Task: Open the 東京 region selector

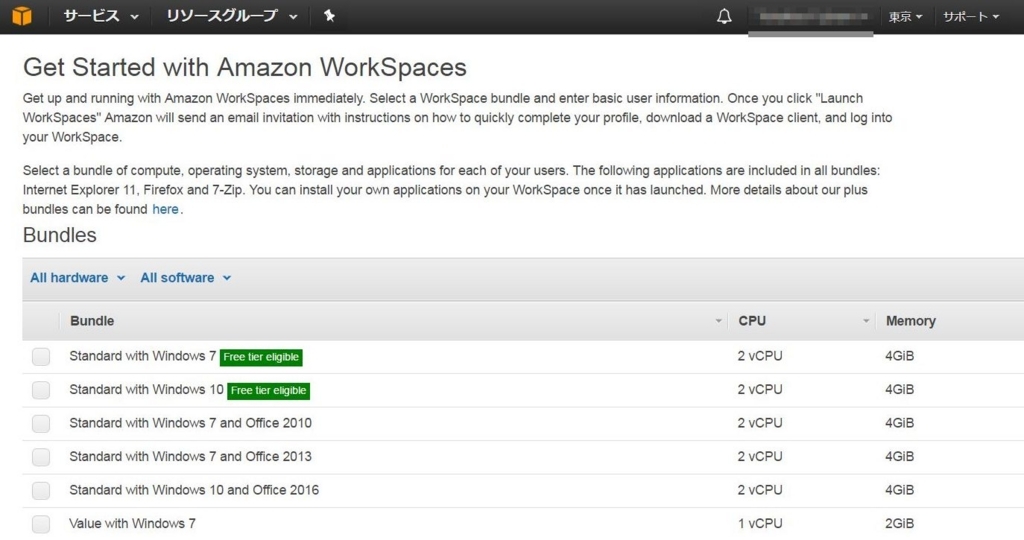Action: (x=905, y=16)
